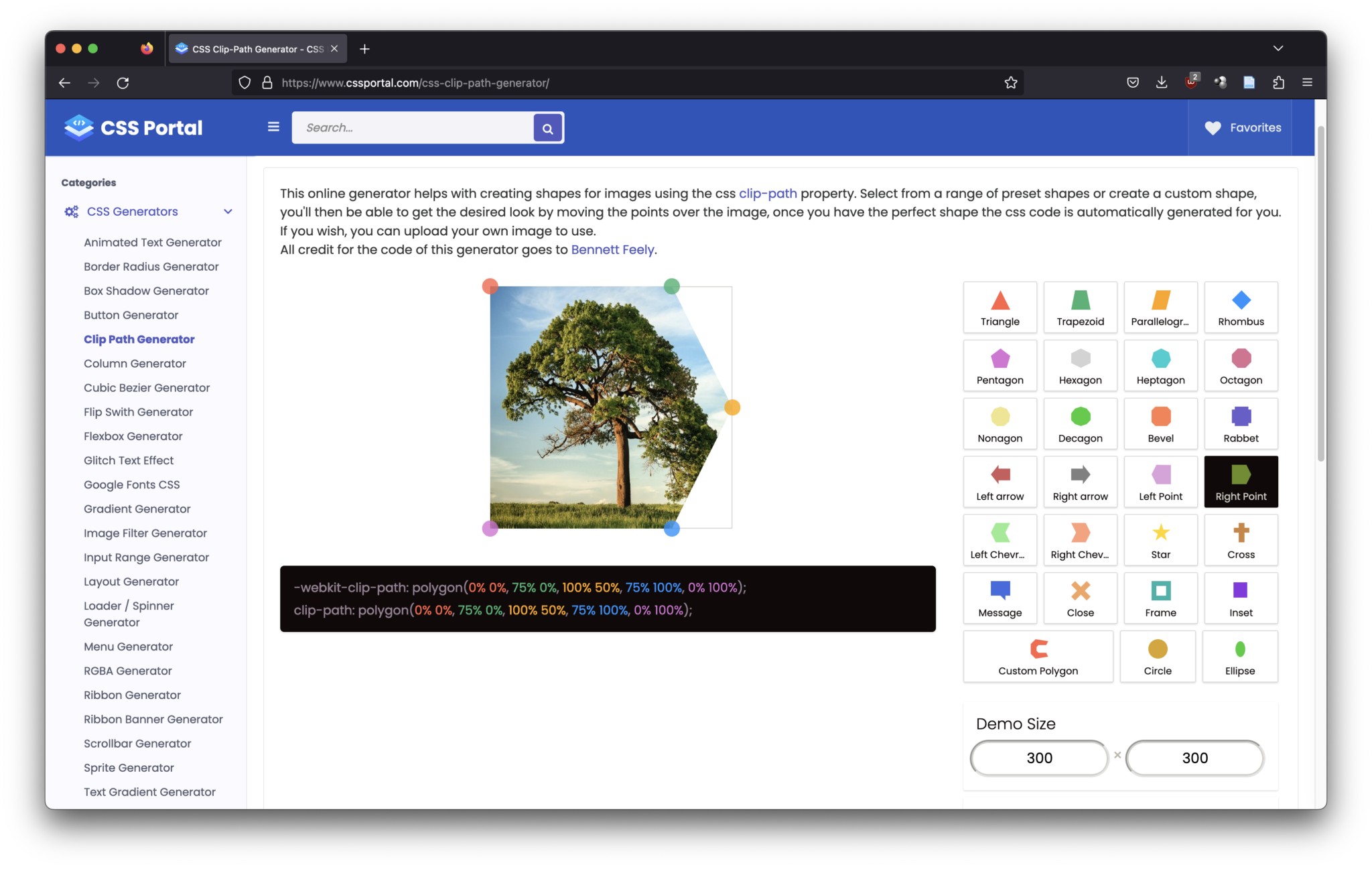Click the browser address bar URL
Screen dimensions: 1372x869
point(415,83)
